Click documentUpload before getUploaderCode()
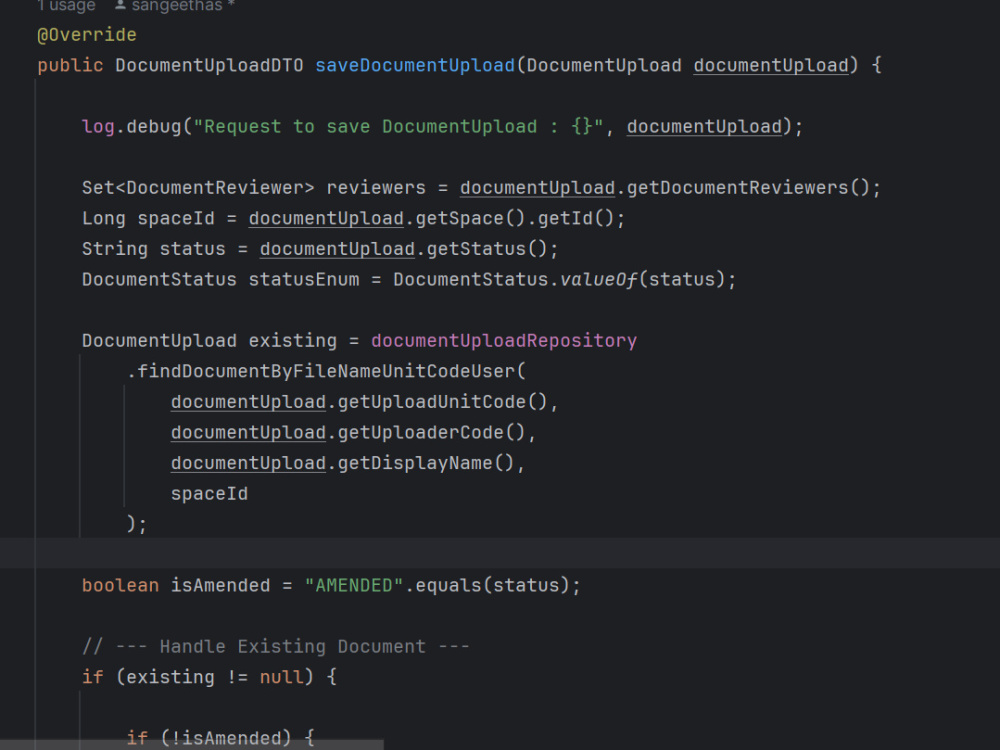 pyautogui.click(x=249, y=432)
